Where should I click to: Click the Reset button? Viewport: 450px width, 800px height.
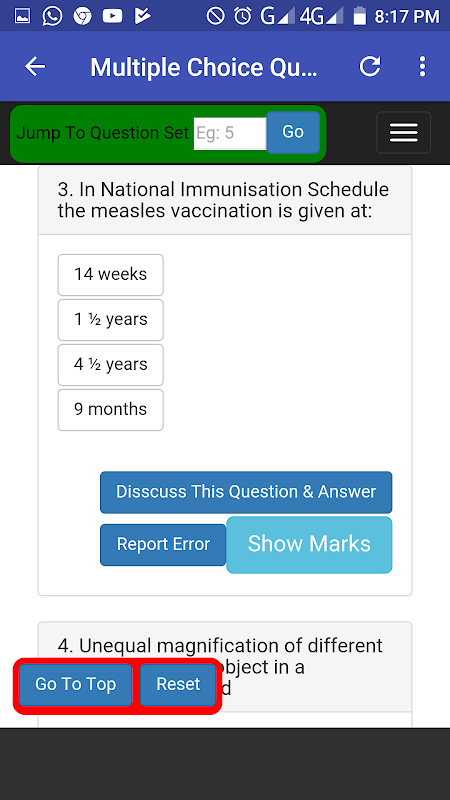click(178, 685)
